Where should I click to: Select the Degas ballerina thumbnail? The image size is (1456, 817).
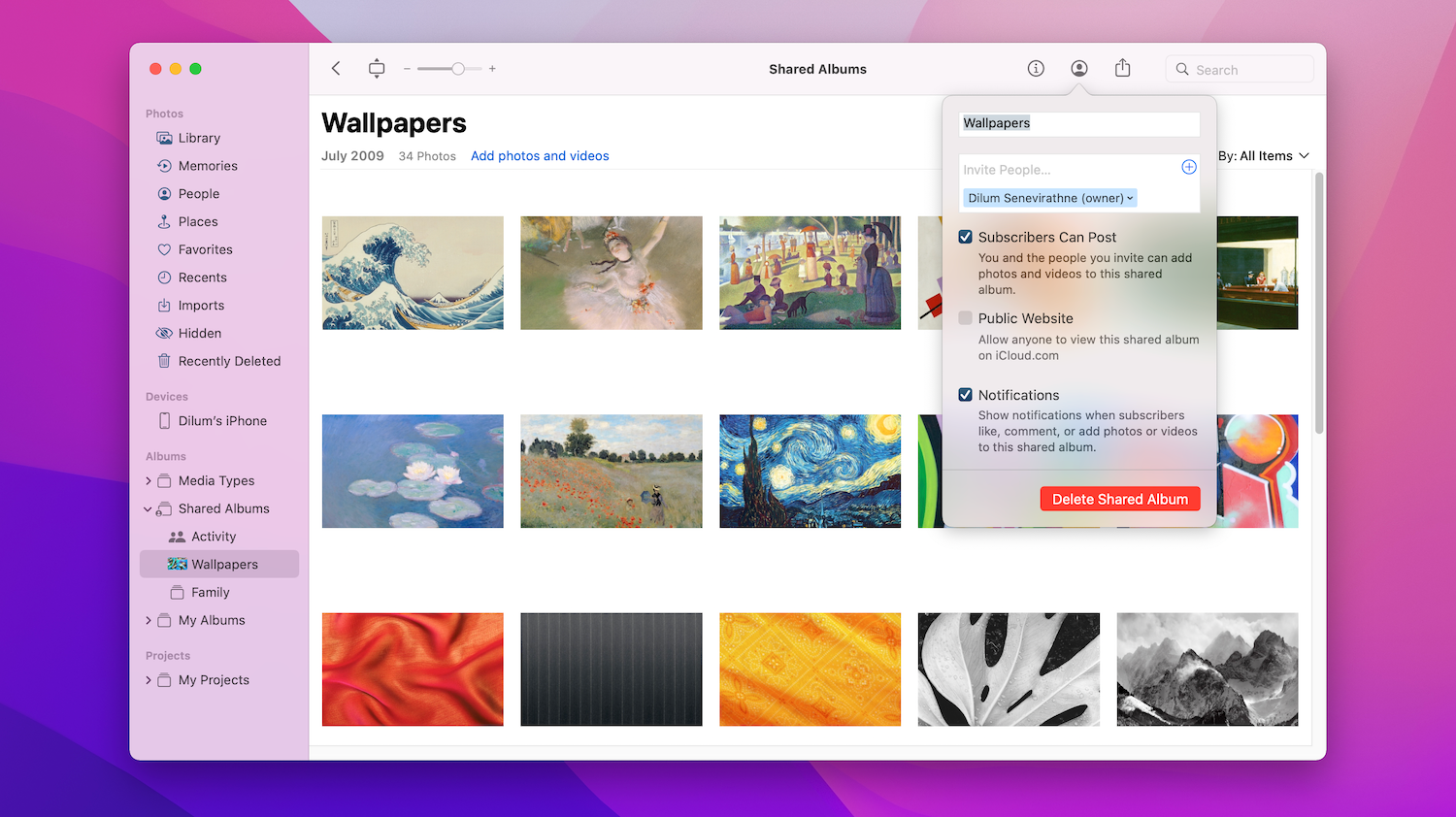tap(612, 273)
